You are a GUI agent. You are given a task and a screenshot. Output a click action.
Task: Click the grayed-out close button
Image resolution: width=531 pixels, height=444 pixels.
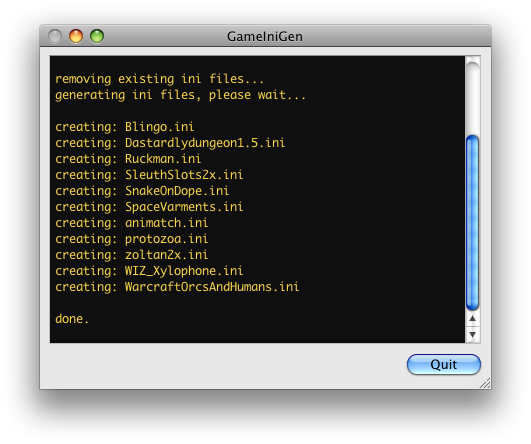55,36
